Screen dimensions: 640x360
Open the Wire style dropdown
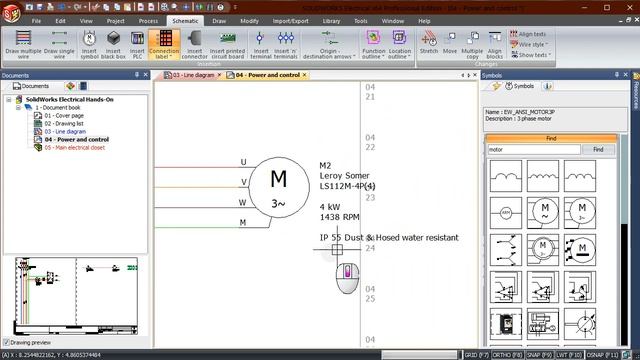(x=529, y=44)
